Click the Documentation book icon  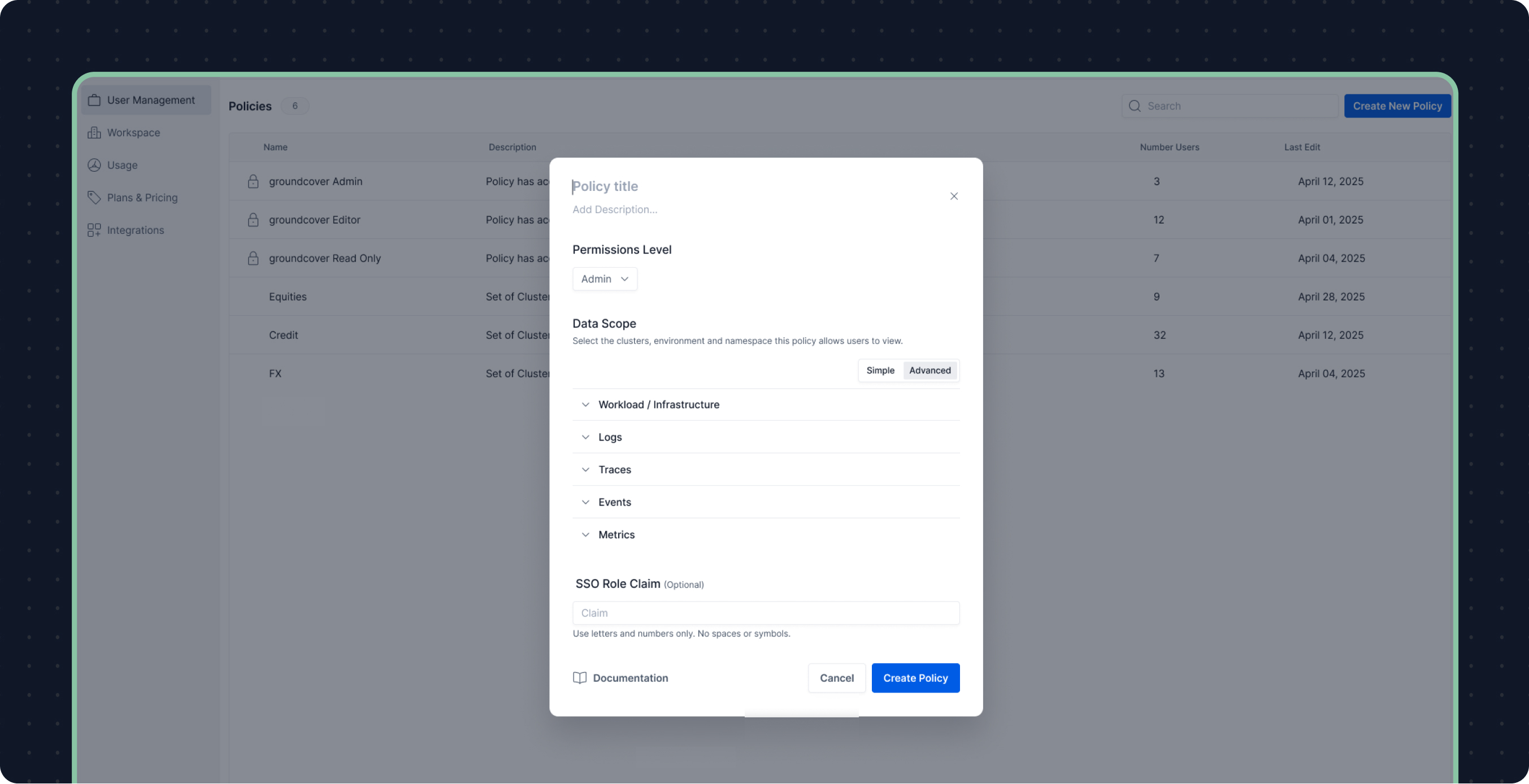[x=579, y=678]
